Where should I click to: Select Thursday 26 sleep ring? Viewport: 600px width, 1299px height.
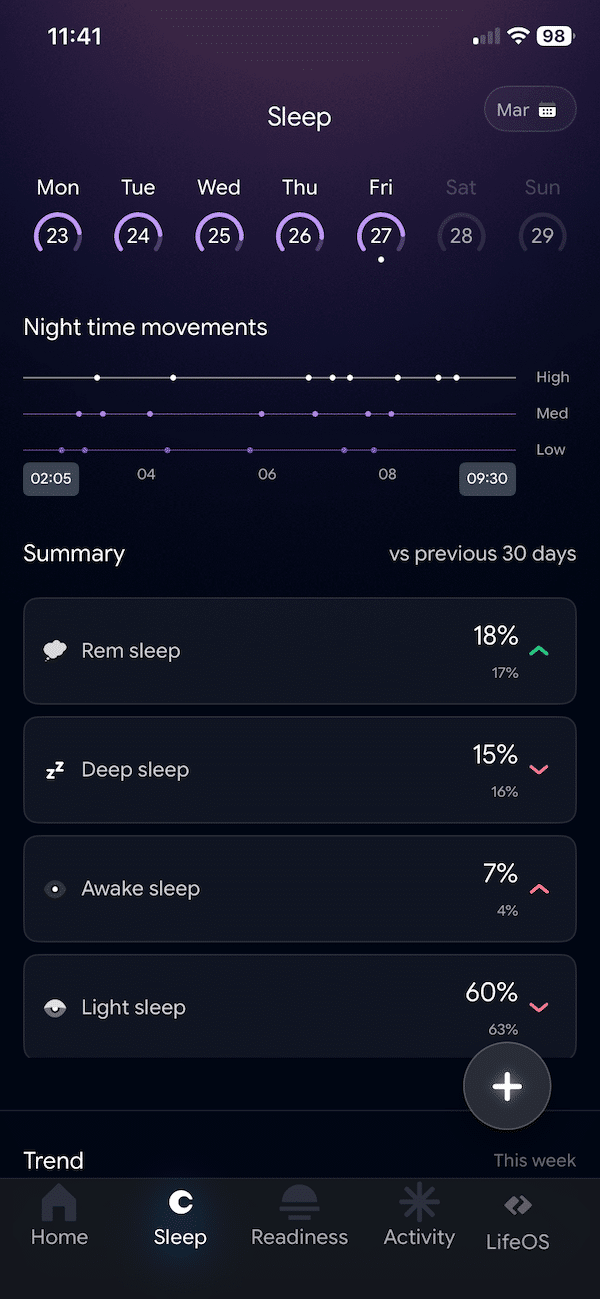(300, 236)
